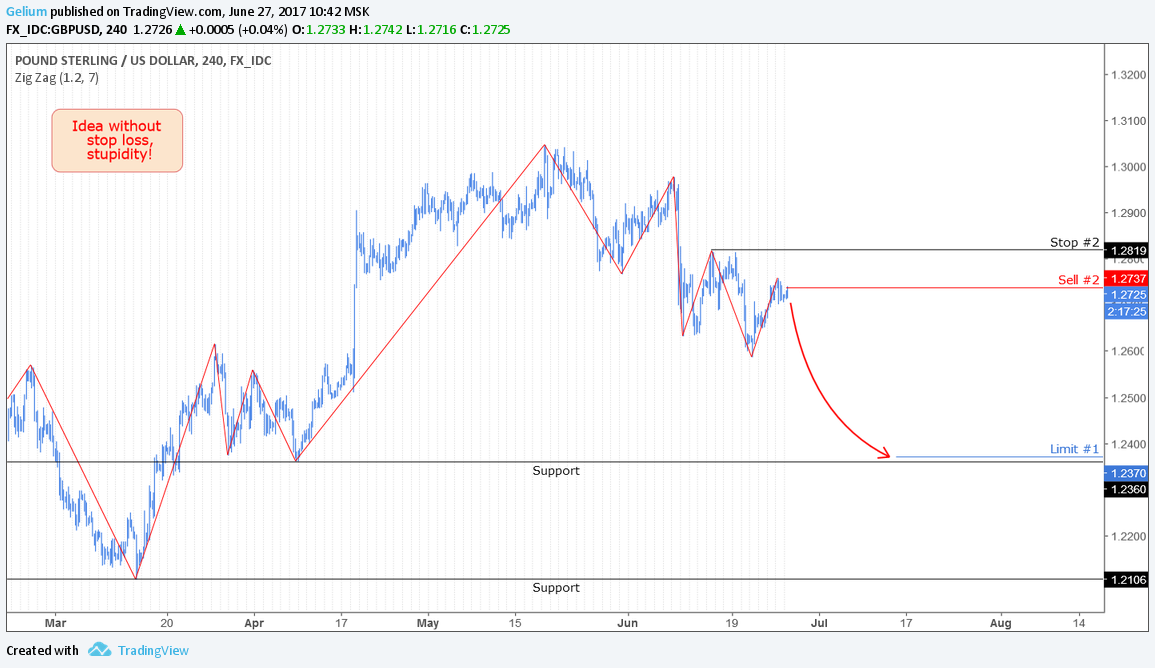Click the O:1.2733 open value

[x=317, y=29]
